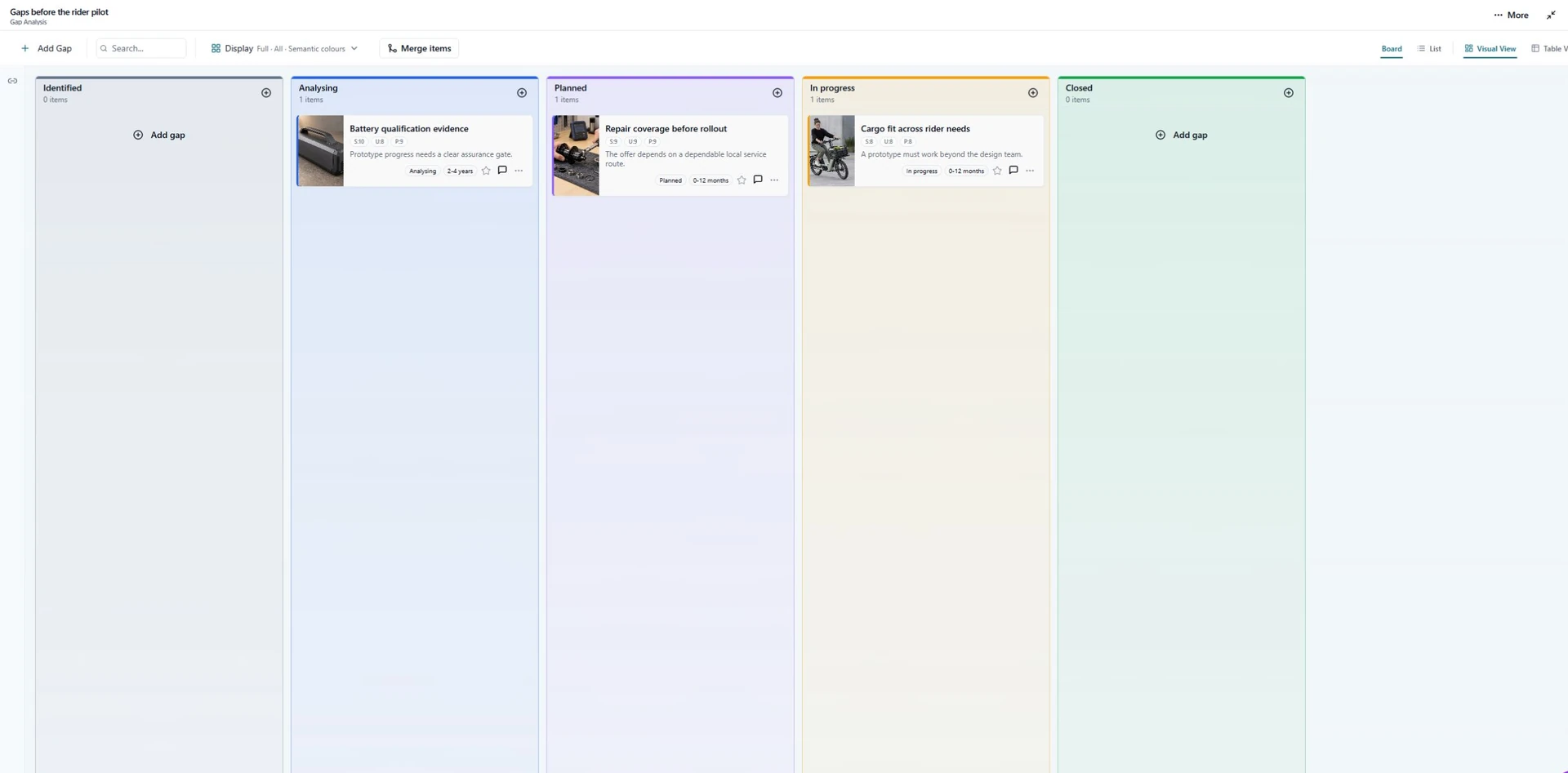Click the S:10 score badge on Battery card
This screenshot has height=773, width=1568.
click(x=359, y=142)
